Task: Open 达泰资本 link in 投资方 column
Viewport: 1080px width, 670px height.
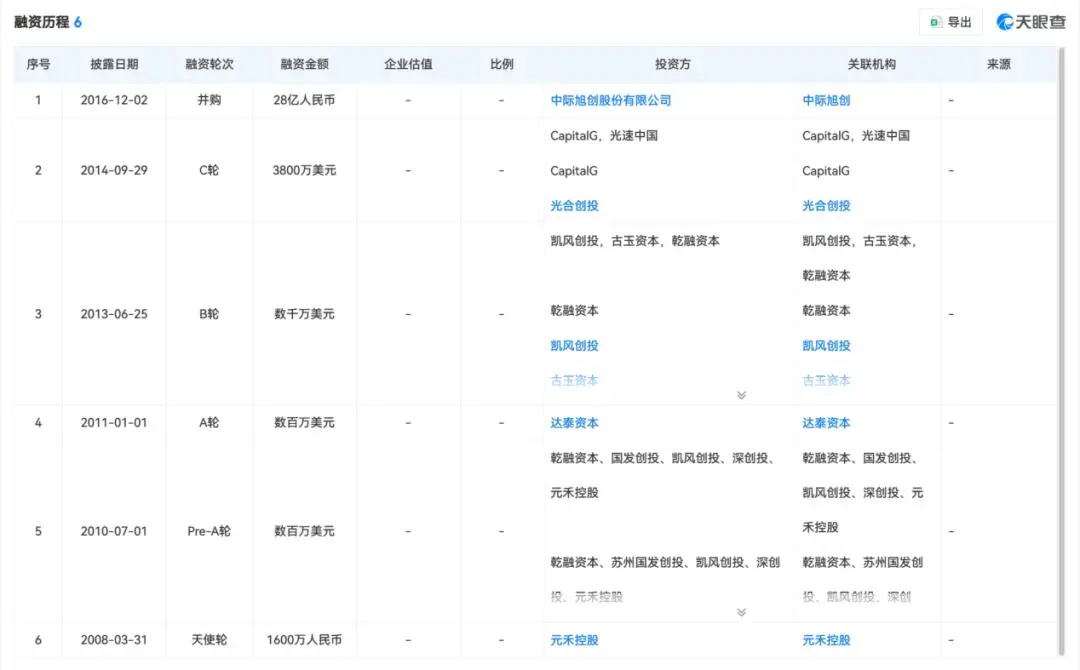Action: click(574, 423)
